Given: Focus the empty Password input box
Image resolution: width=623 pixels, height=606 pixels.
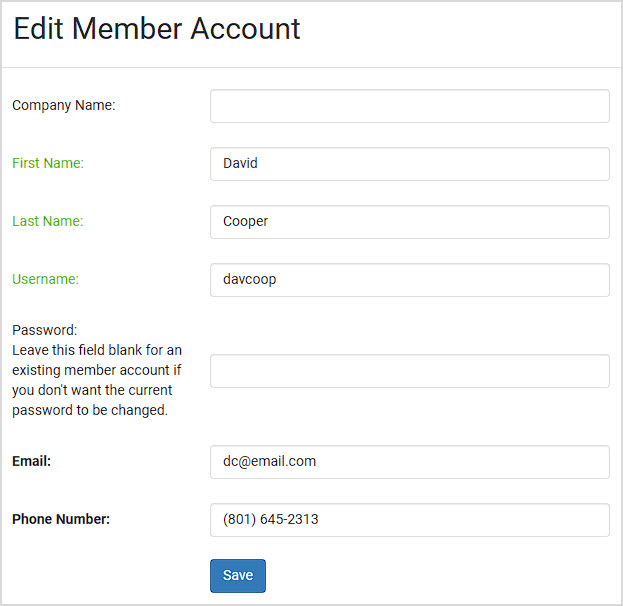Looking at the screenshot, I should pos(410,371).
